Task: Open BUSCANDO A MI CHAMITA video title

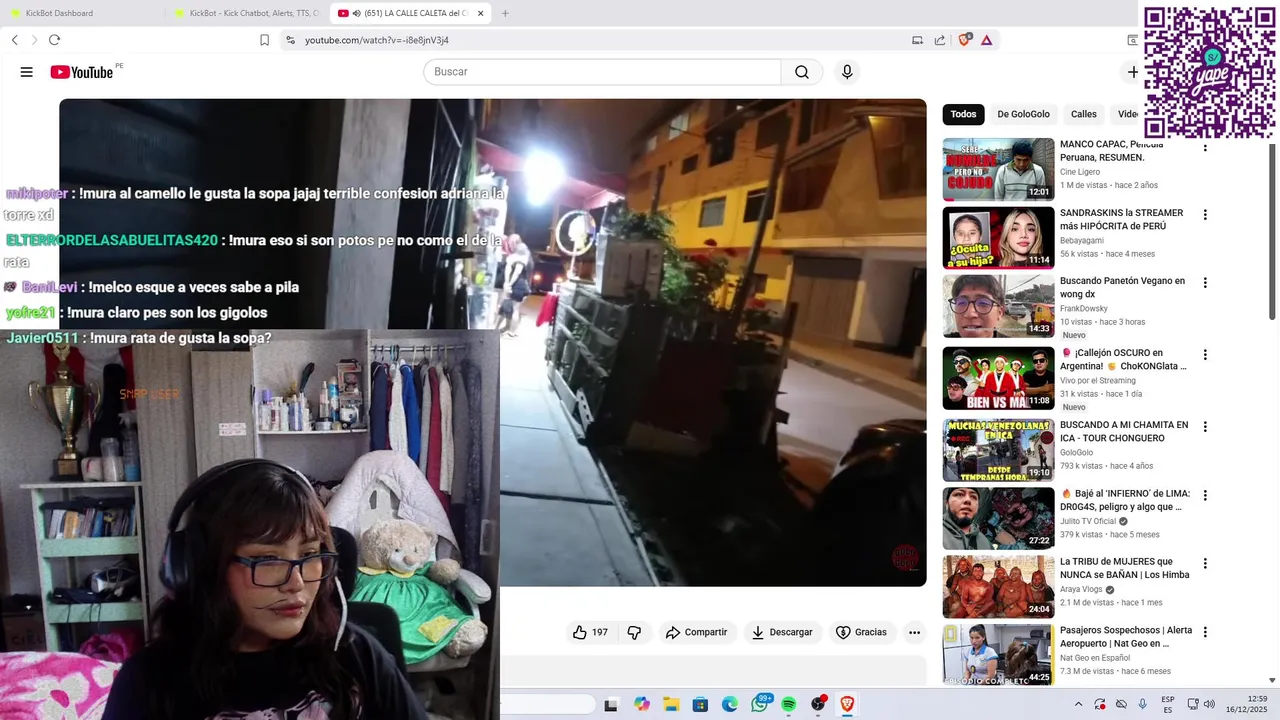Action: [1124, 432]
